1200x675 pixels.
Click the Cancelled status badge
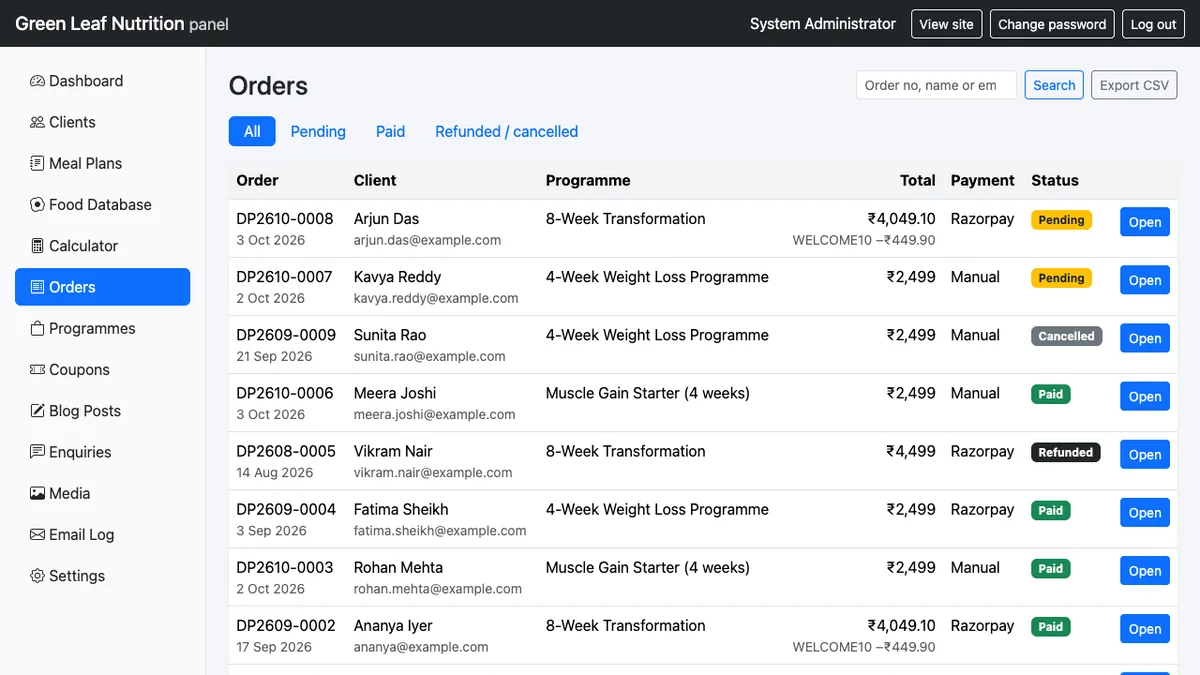pyautogui.click(x=1066, y=336)
